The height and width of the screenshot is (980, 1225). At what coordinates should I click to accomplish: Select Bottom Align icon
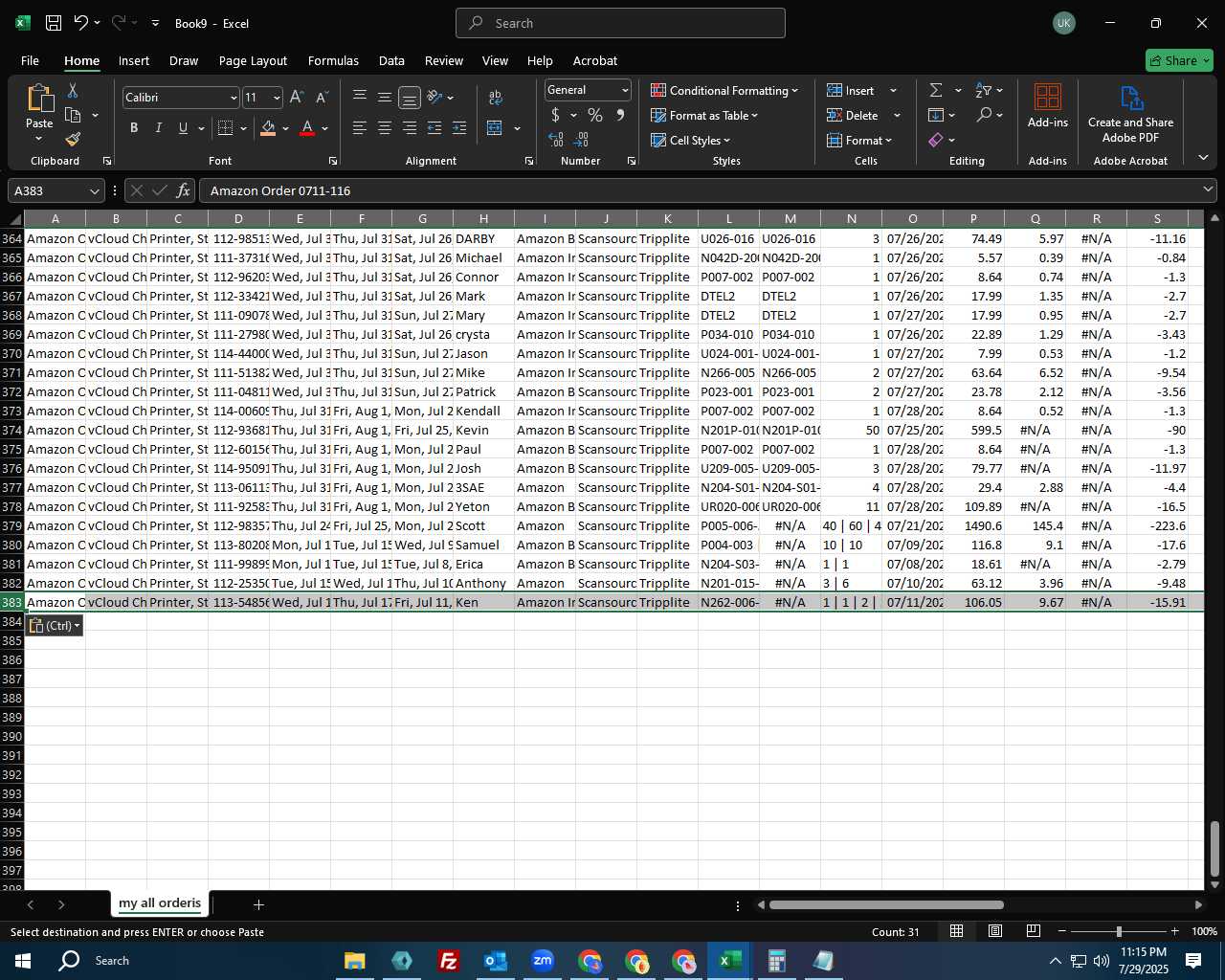[x=410, y=98]
